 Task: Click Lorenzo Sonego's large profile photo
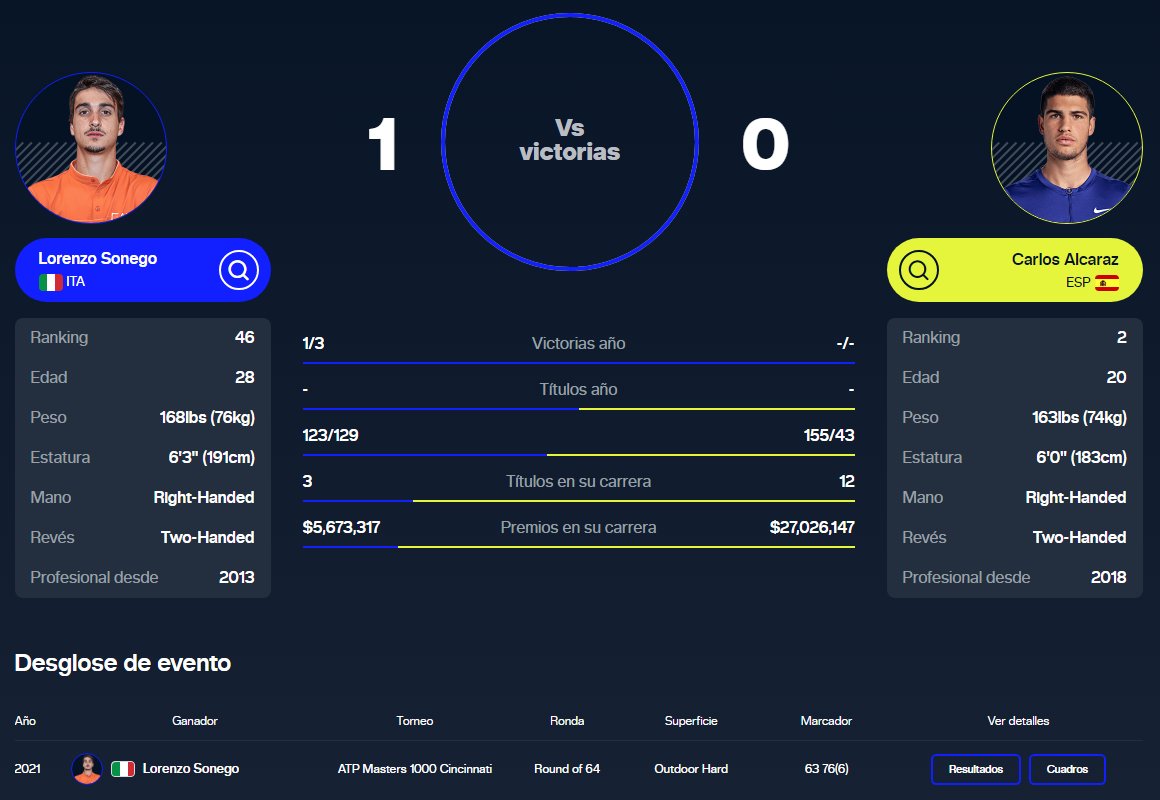click(91, 147)
